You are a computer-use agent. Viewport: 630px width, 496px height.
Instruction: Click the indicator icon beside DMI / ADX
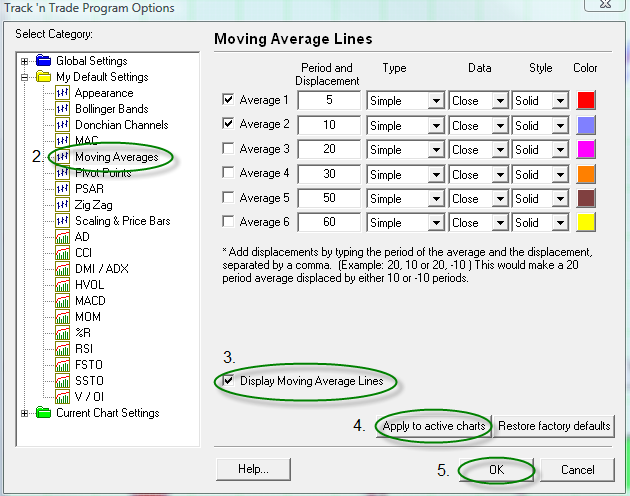point(62,268)
